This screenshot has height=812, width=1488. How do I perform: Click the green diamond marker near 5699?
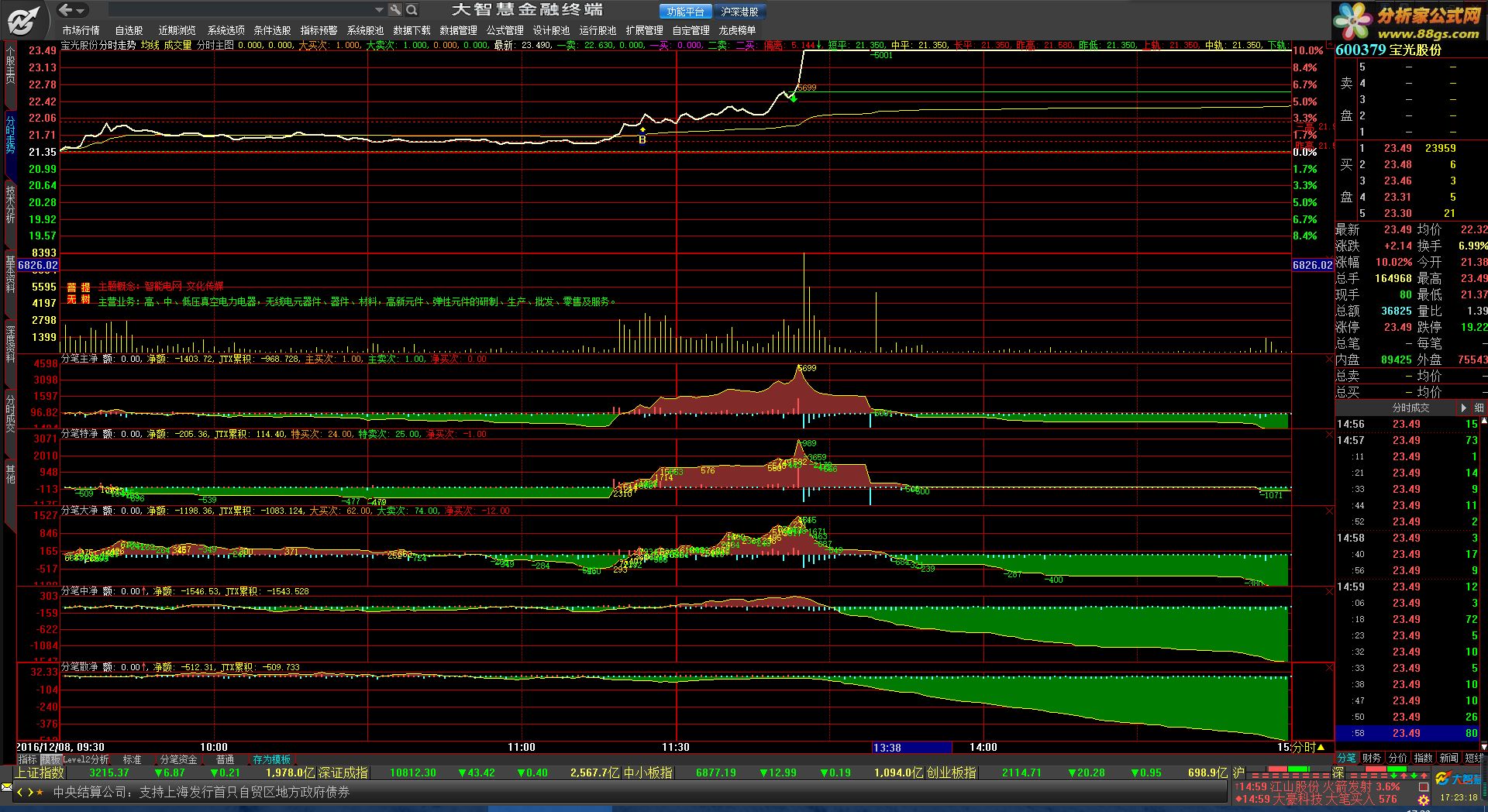pyautogui.click(x=793, y=97)
